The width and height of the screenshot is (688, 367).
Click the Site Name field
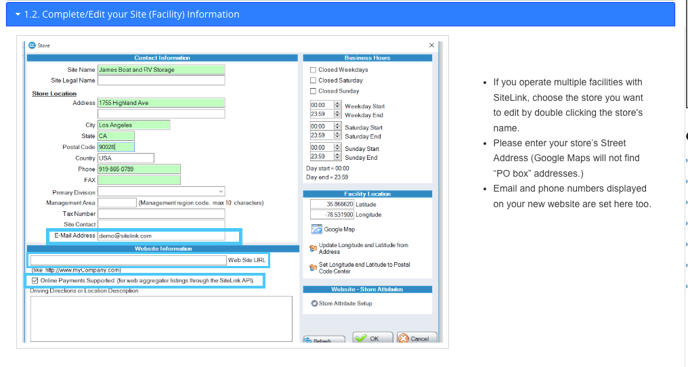pos(161,69)
